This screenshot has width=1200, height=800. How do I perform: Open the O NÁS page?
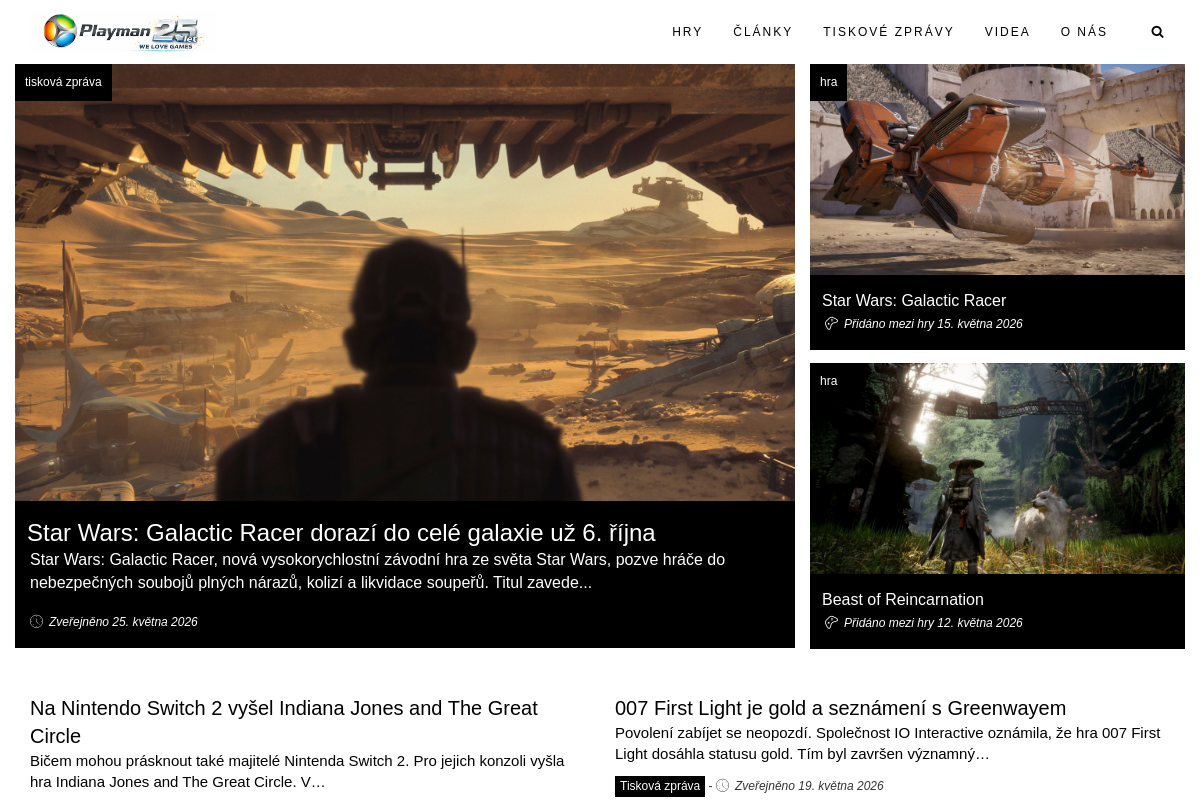1084,32
